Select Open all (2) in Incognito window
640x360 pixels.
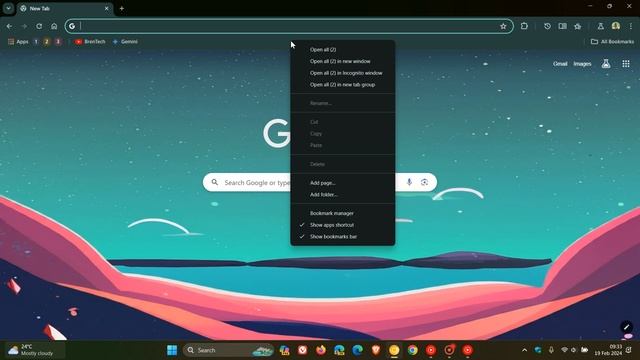coord(342,73)
